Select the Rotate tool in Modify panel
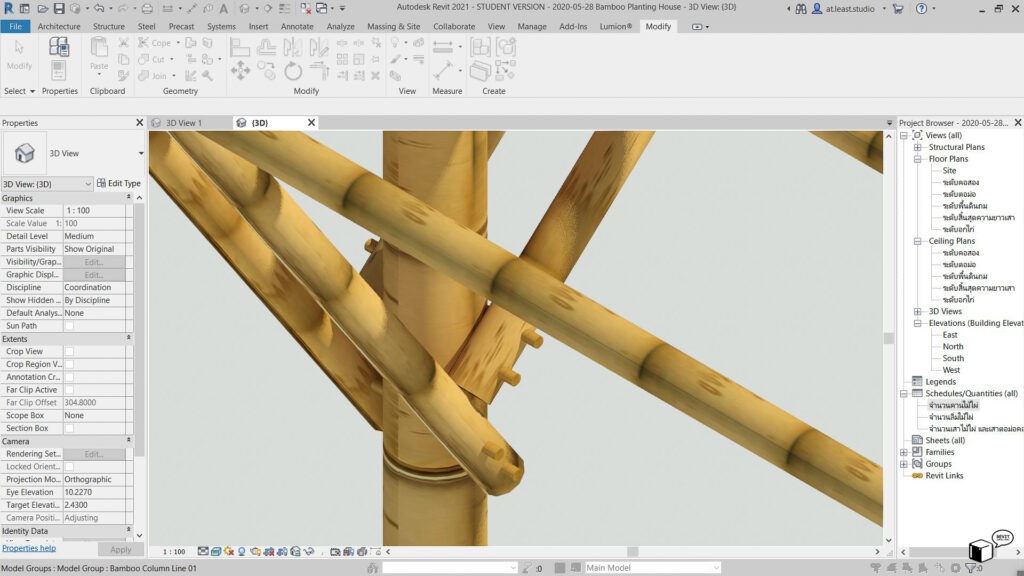The image size is (1024, 576). point(293,70)
